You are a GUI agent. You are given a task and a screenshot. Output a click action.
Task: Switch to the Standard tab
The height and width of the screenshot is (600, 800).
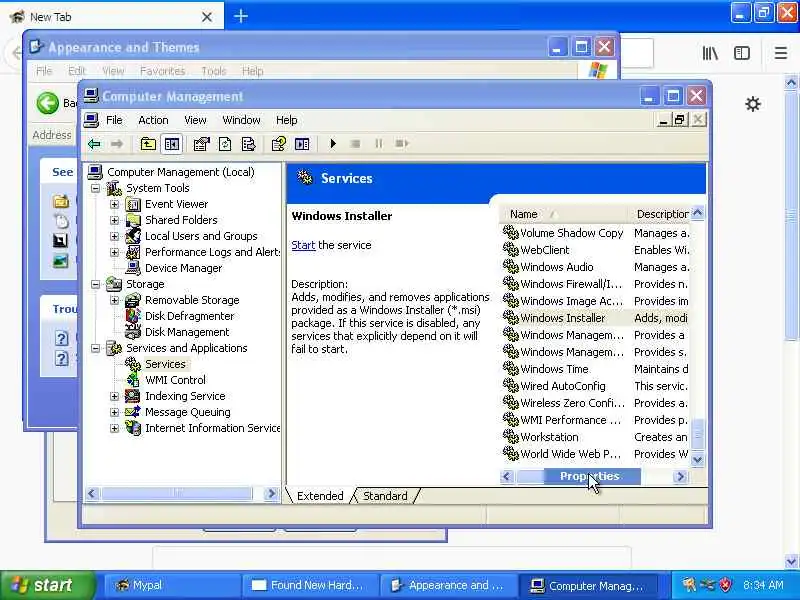385,496
